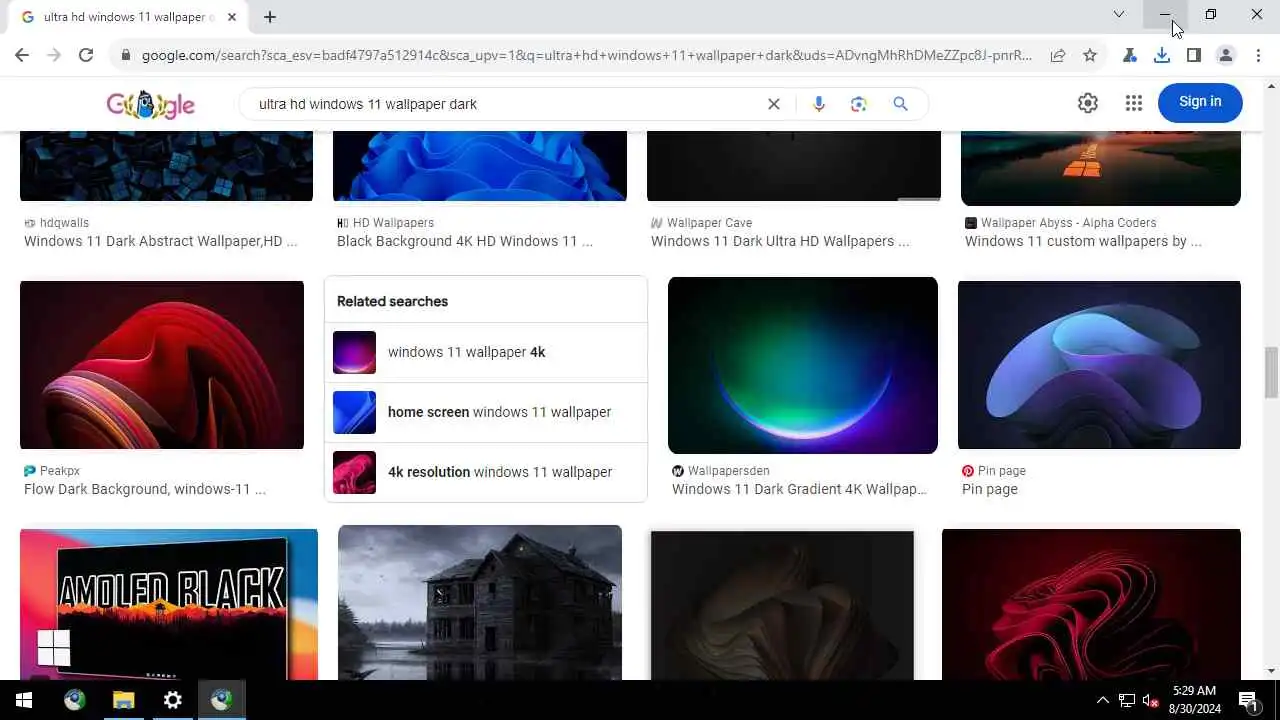Viewport: 1280px width, 720px height.
Task: Open the dark brown abstract wallpaper thumbnail
Action: pyautogui.click(x=782, y=605)
